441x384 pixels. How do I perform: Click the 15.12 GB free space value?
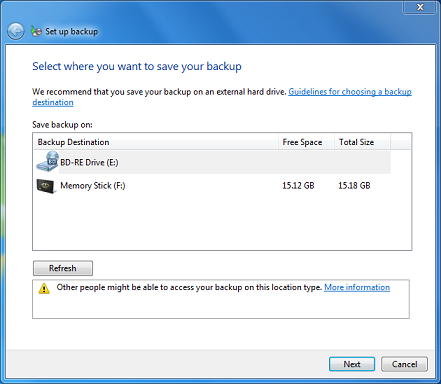pyautogui.click(x=298, y=186)
